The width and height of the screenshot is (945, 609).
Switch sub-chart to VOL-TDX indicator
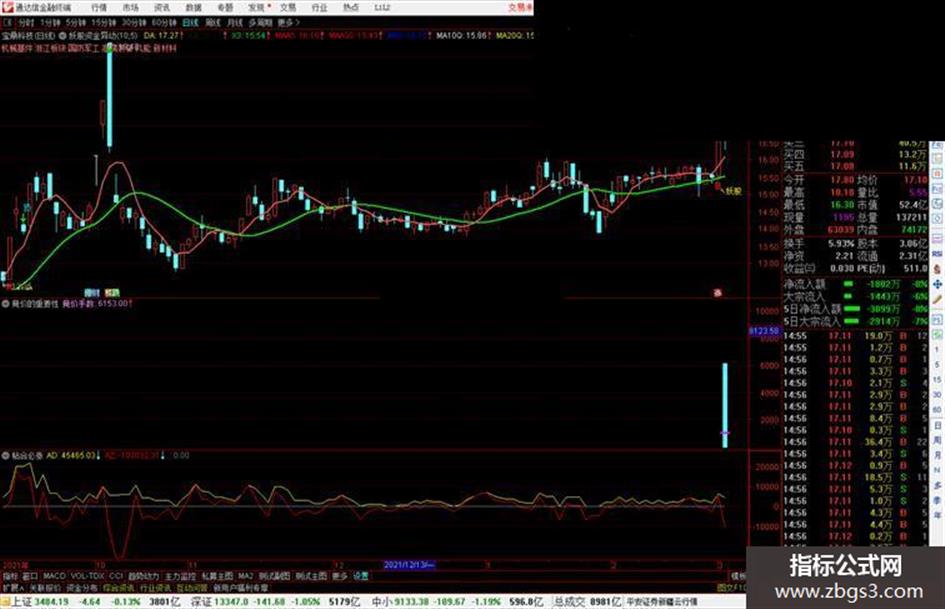click(x=88, y=576)
